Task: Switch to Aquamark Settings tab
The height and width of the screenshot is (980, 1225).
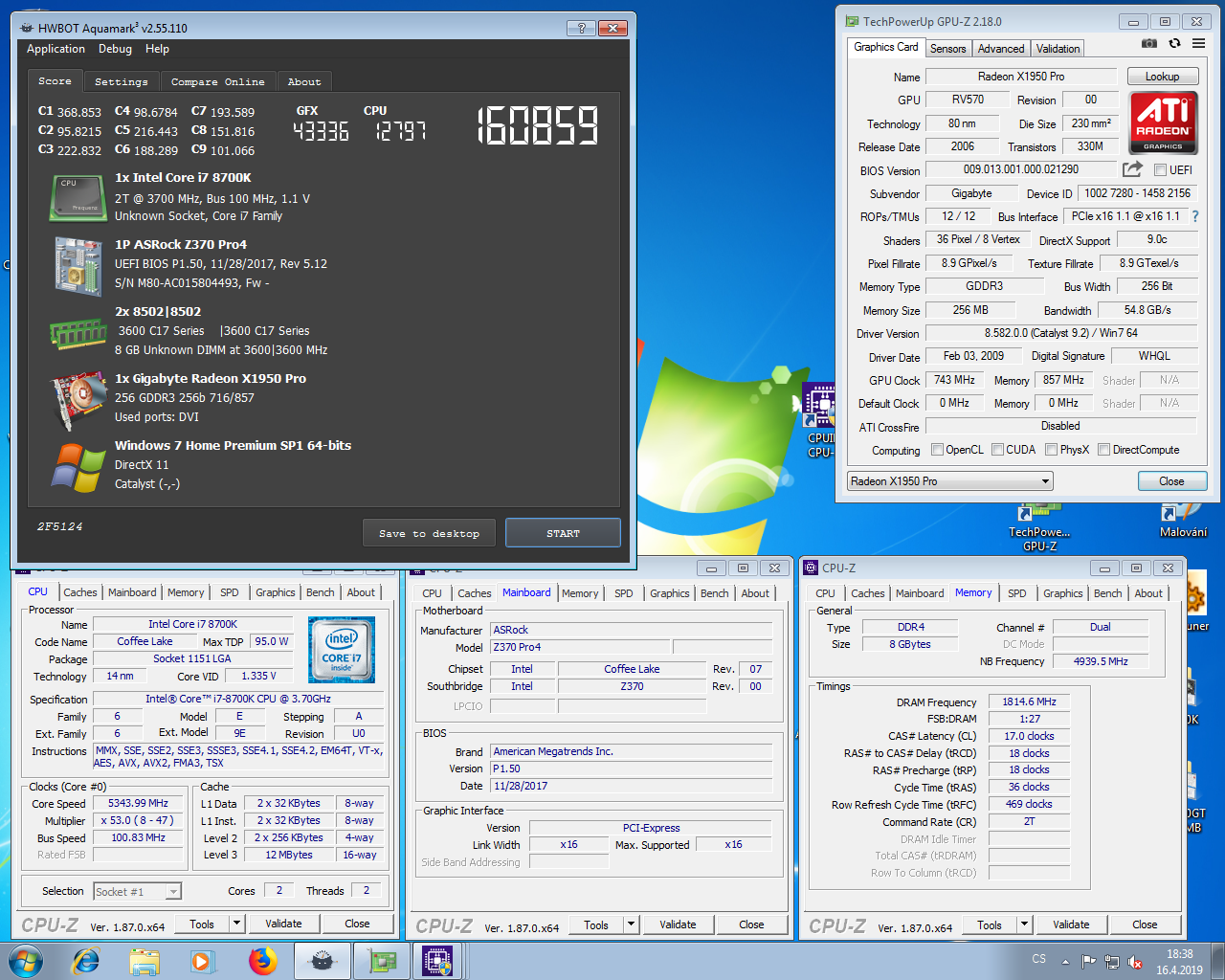Action: 122,82
